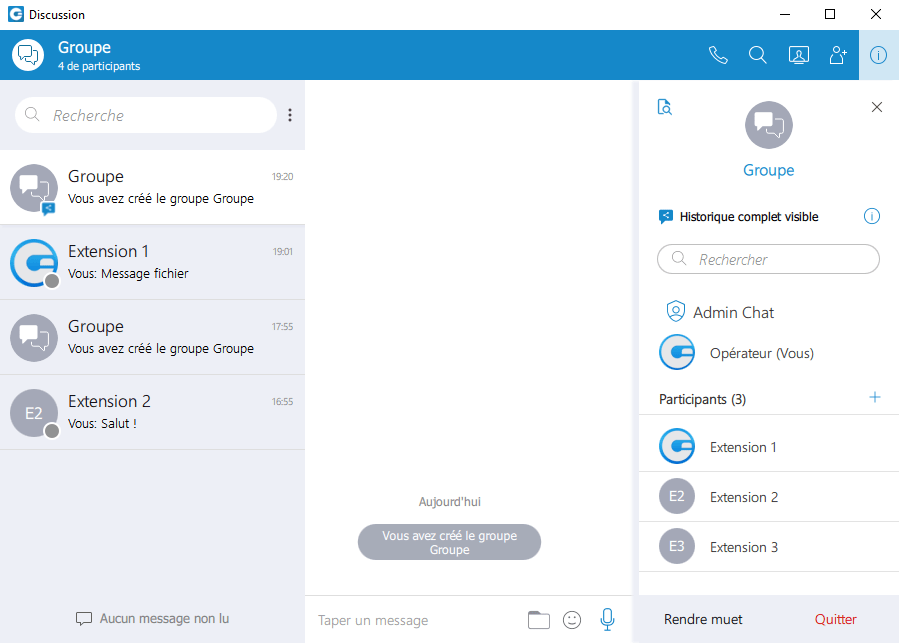Click the large group avatar in info panel
The width and height of the screenshot is (899, 643).
click(x=769, y=125)
